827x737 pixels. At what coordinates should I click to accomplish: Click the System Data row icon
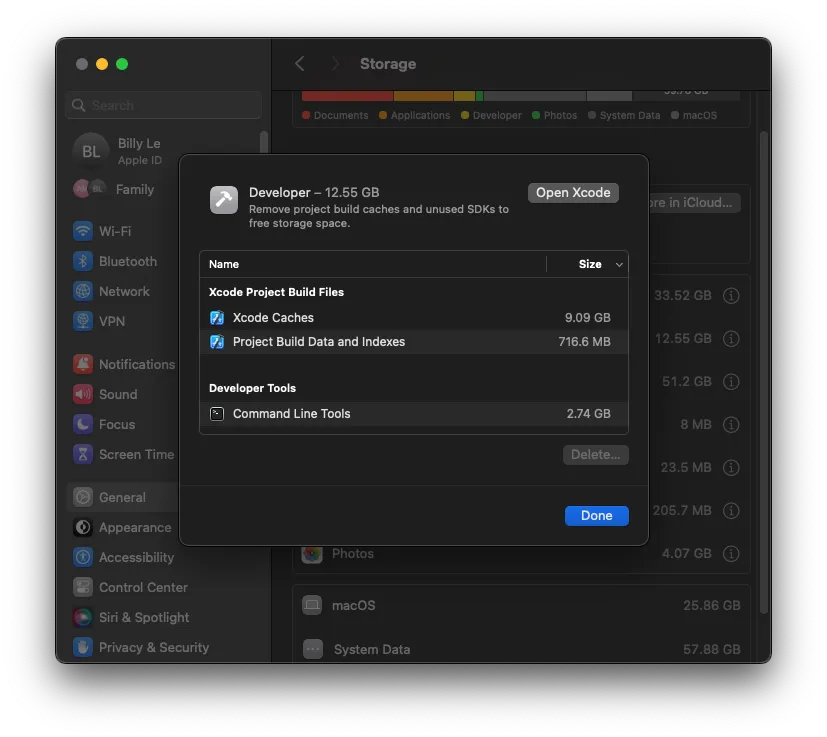pyautogui.click(x=313, y=649)
